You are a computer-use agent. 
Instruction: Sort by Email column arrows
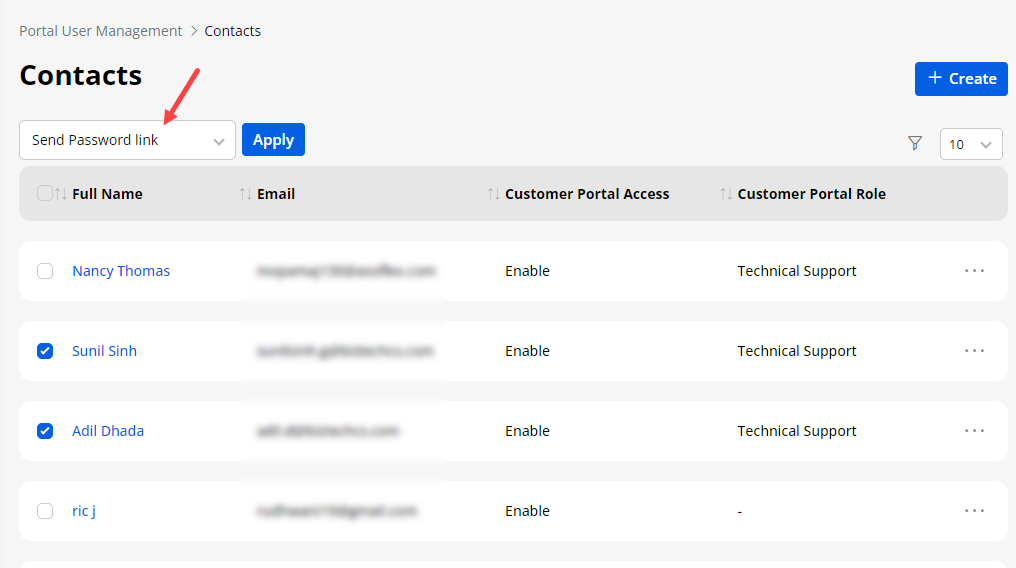point(246,194)
